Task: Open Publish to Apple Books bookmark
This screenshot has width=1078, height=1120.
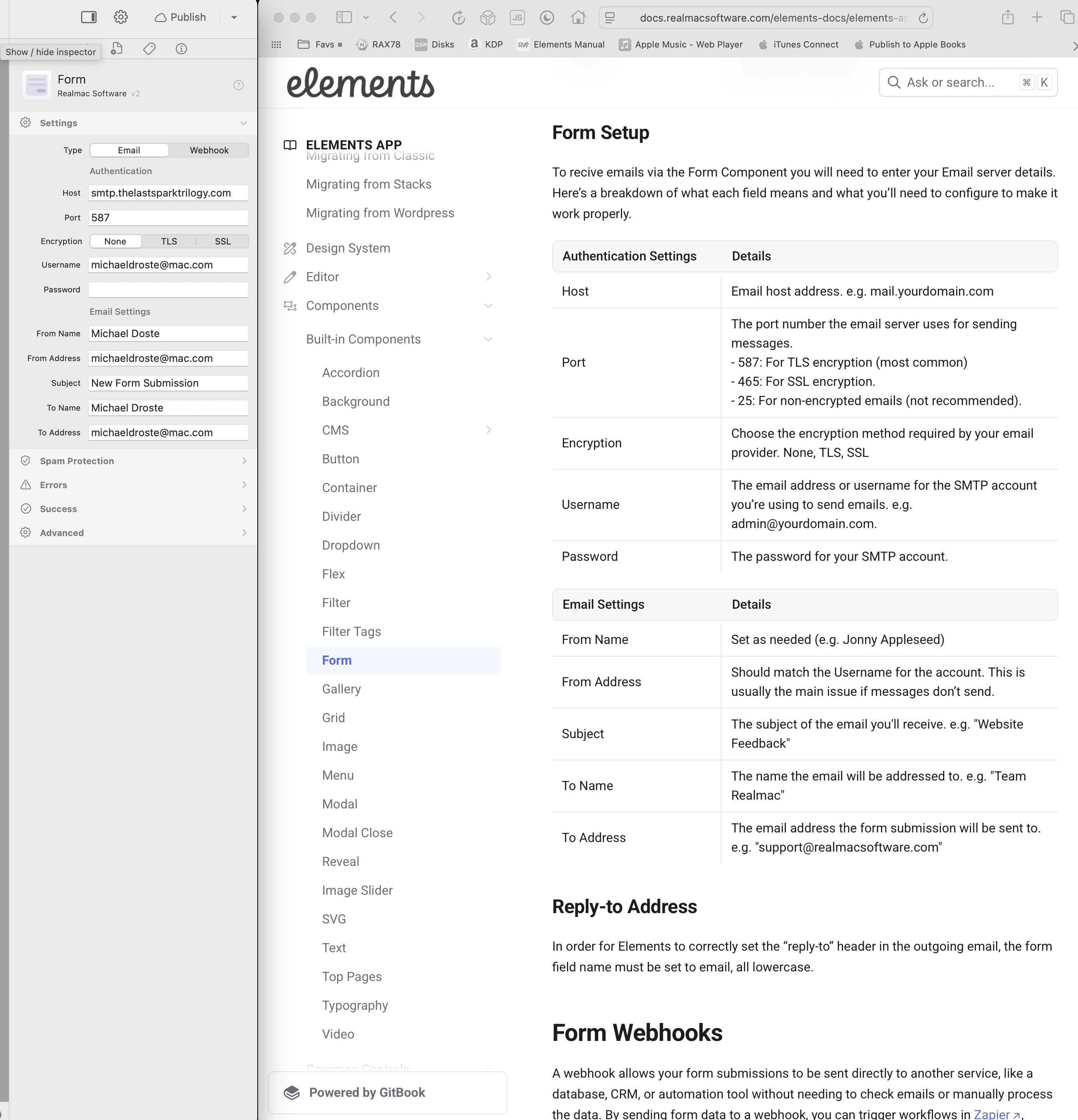Action: pos(909,45)
